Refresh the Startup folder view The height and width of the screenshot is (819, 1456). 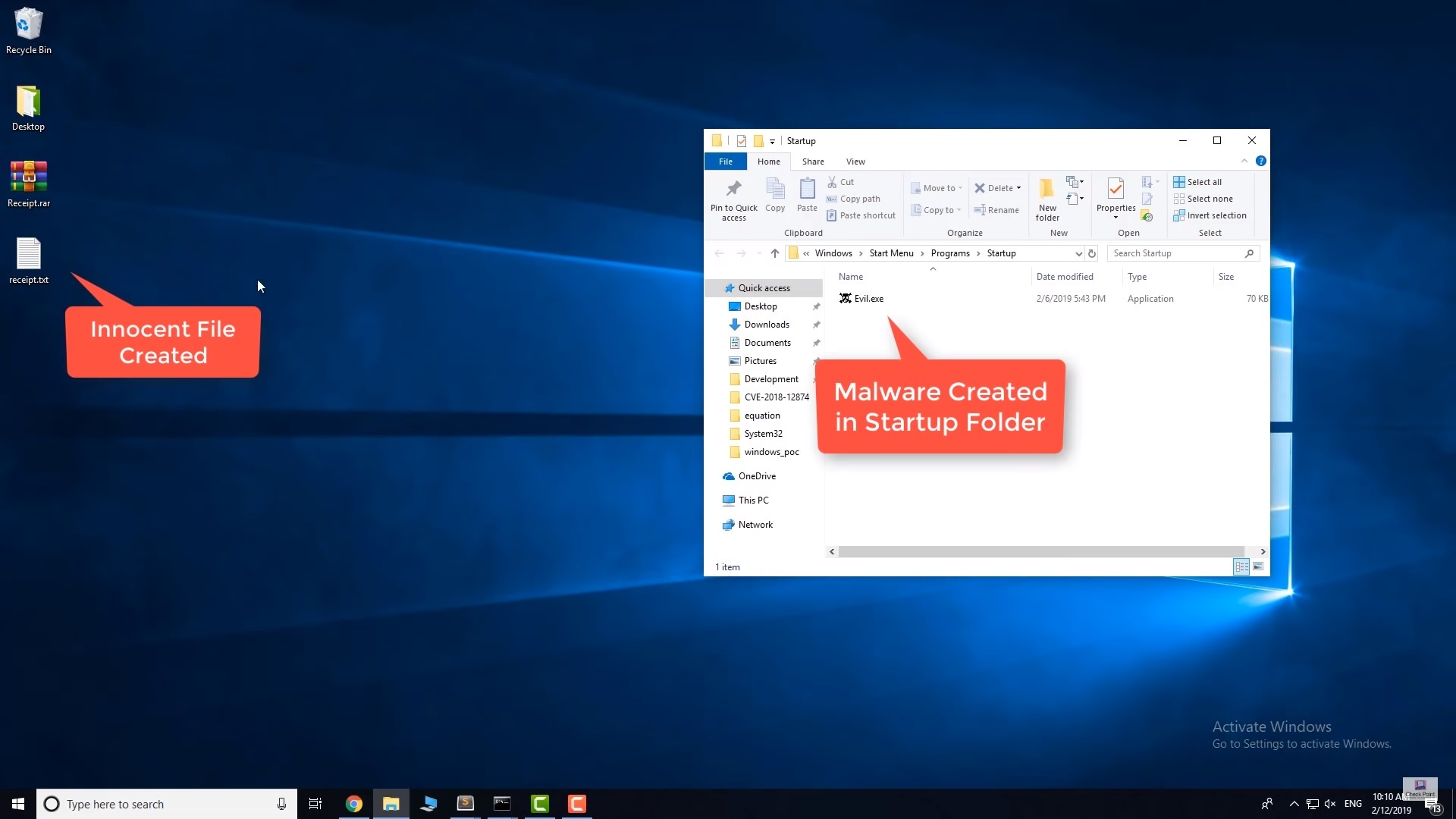[x=1092, y=253]
